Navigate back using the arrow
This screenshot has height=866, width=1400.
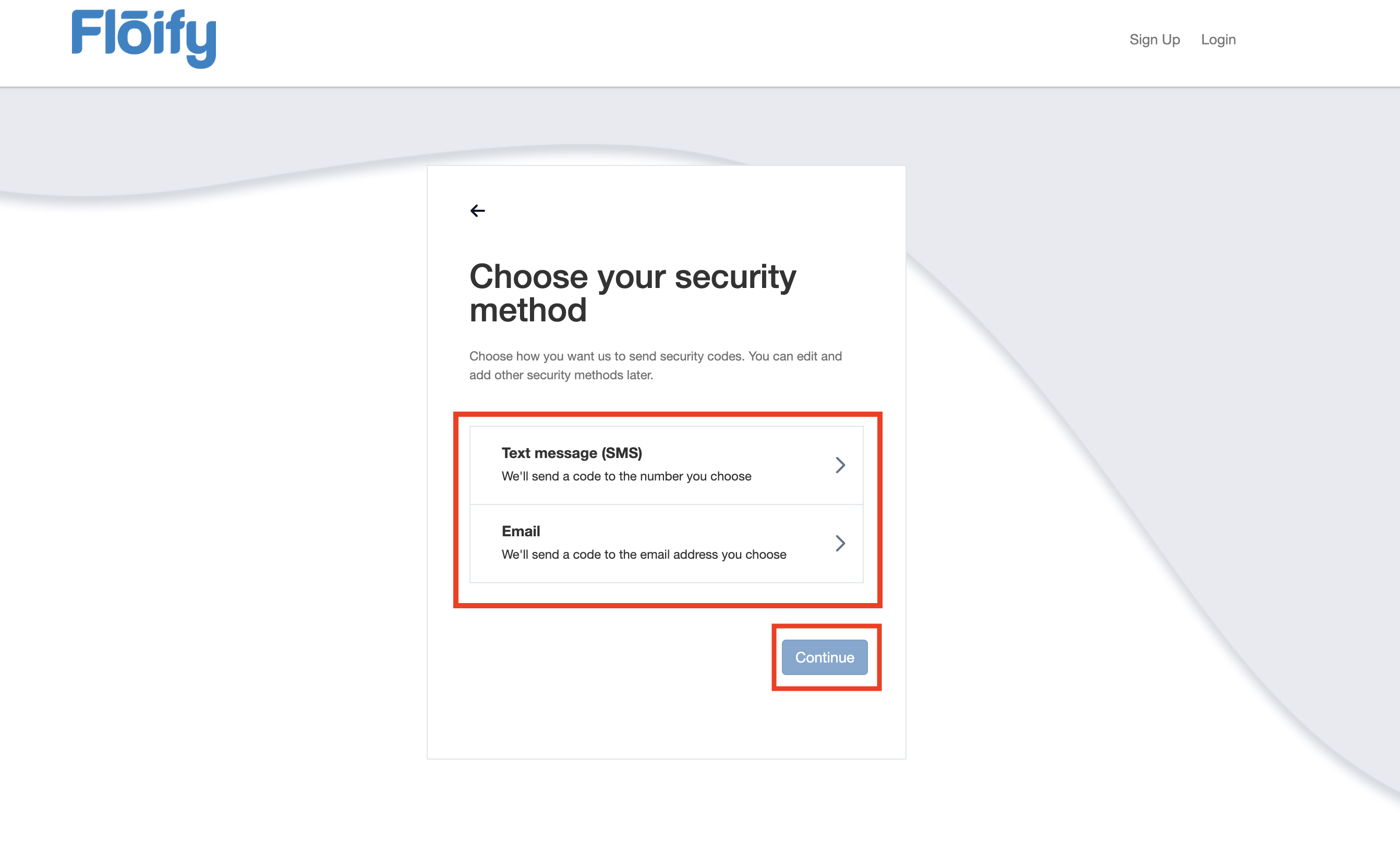[478, 211]
